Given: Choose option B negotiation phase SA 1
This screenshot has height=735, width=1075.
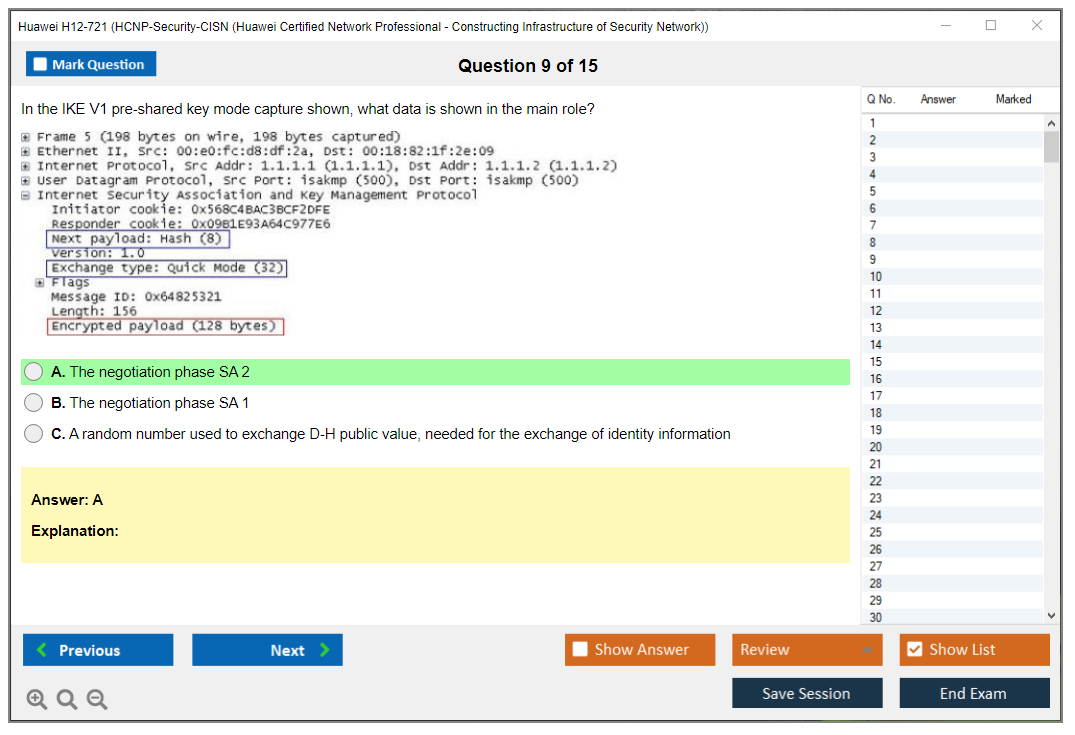Looking at the screenshot, I should click(34, 403).
